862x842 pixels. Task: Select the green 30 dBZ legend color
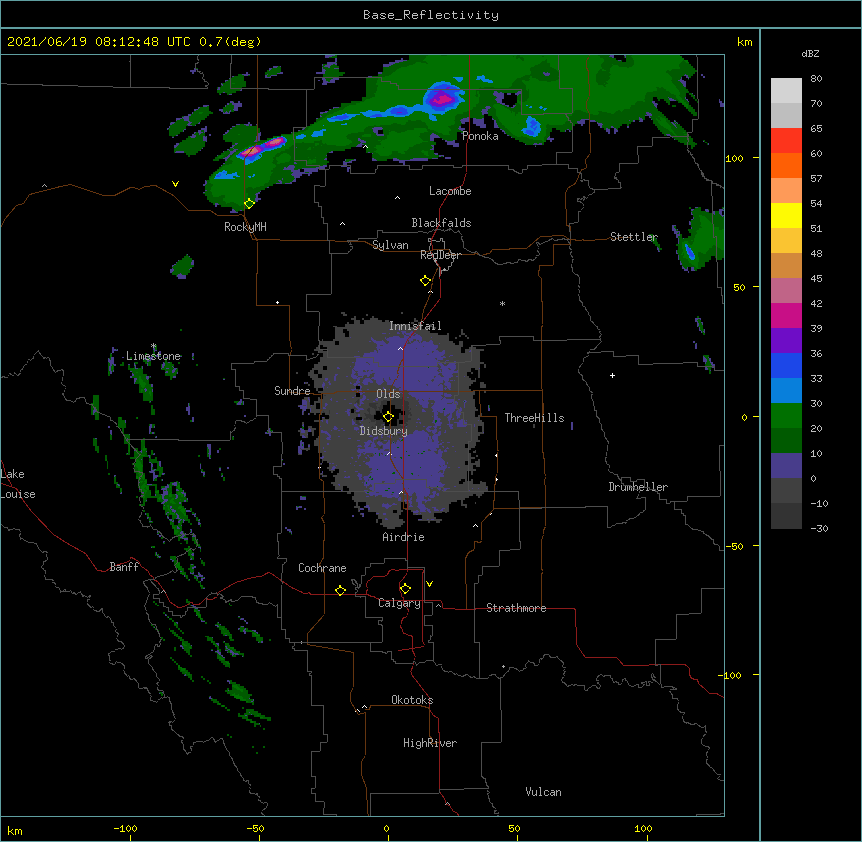click(786, 416)
